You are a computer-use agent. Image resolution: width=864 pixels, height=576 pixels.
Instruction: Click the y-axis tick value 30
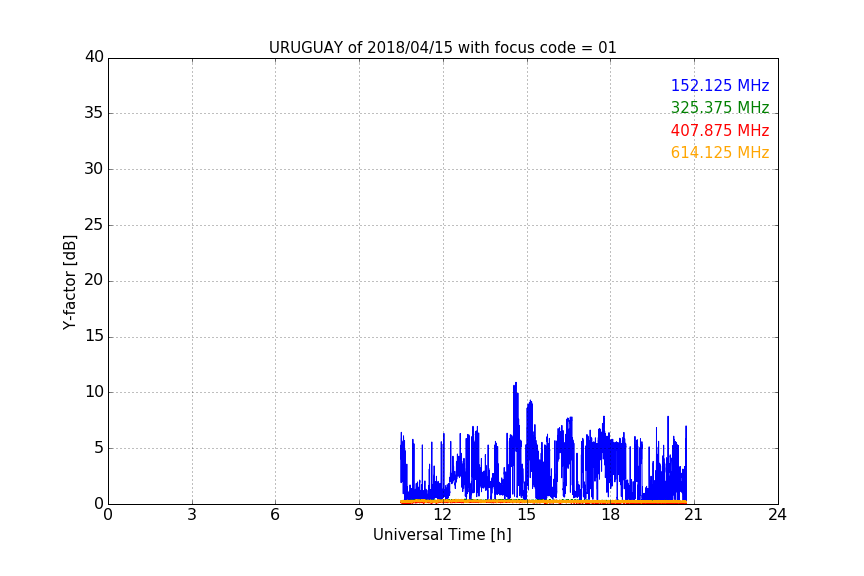[94, 169]
